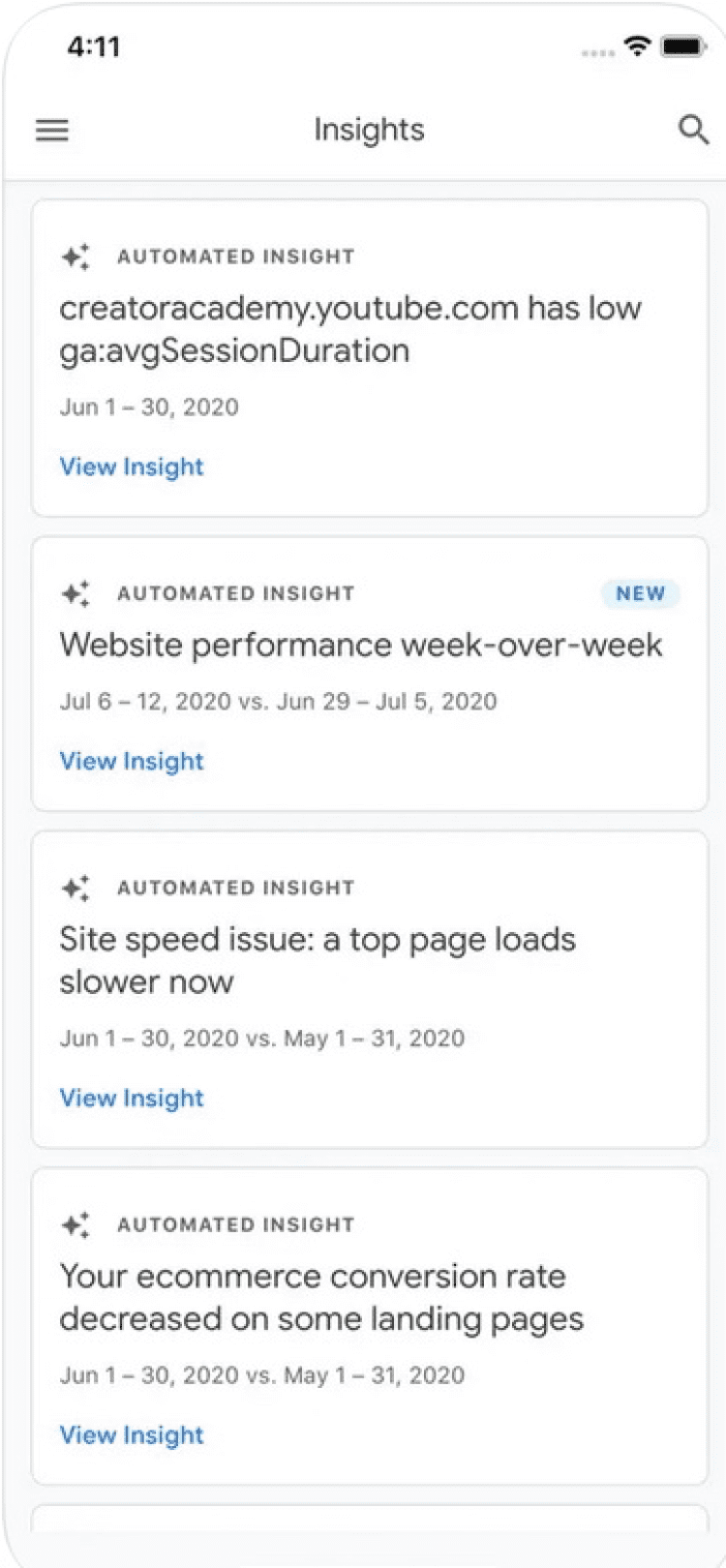
Task: Tap the battery status icon
Action: click(683, 45)
